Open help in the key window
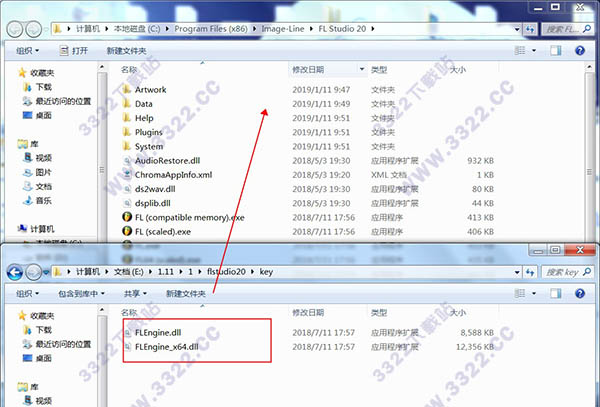600x407 pixels. point(580,293)
